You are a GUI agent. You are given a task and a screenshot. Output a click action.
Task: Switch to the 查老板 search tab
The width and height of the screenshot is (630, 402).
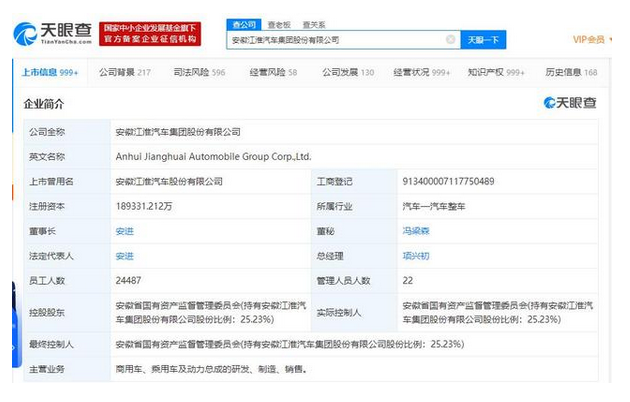[279, 25]
